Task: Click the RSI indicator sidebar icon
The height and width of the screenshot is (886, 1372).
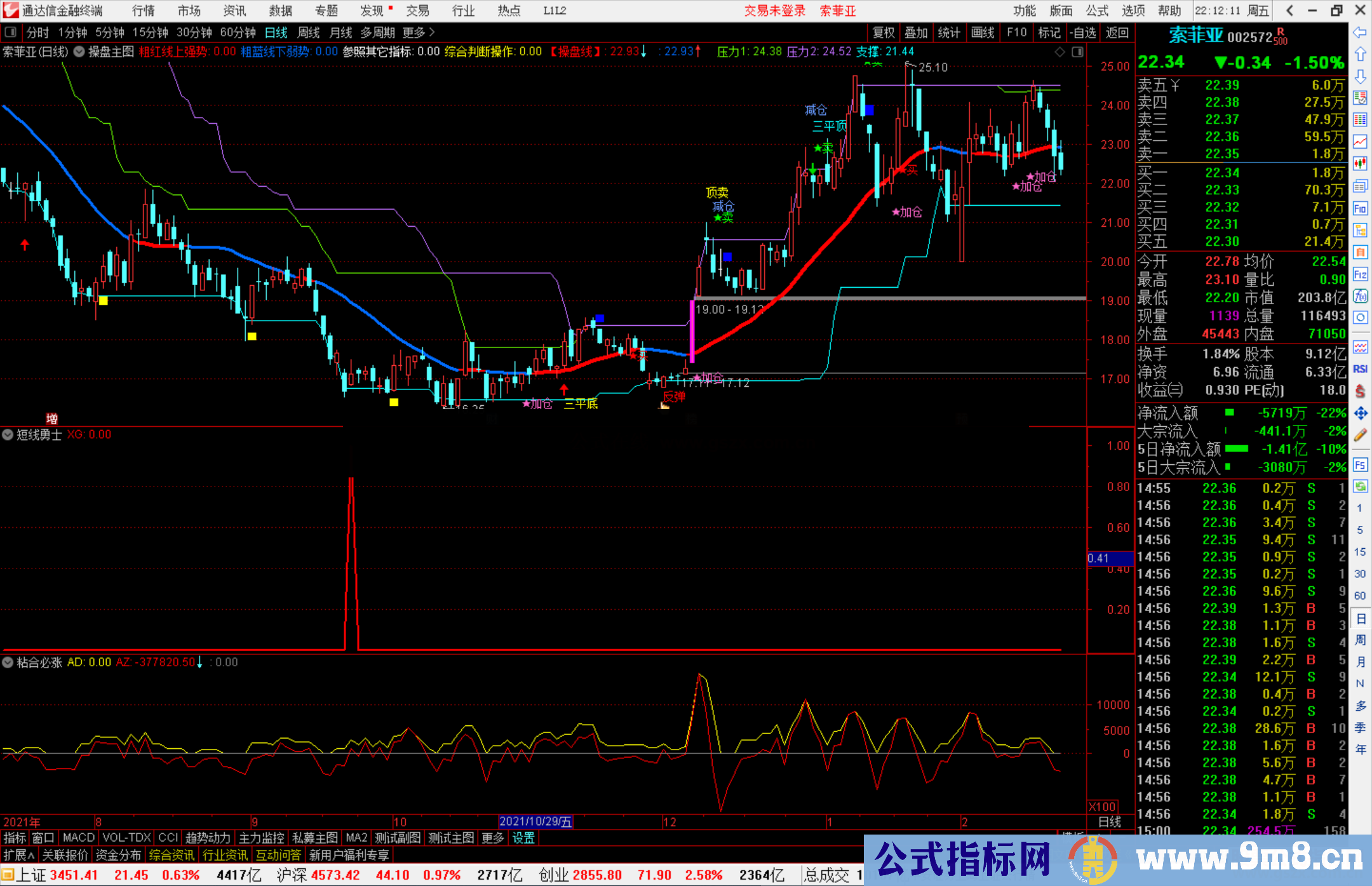Action: (x=1360, y=369)
